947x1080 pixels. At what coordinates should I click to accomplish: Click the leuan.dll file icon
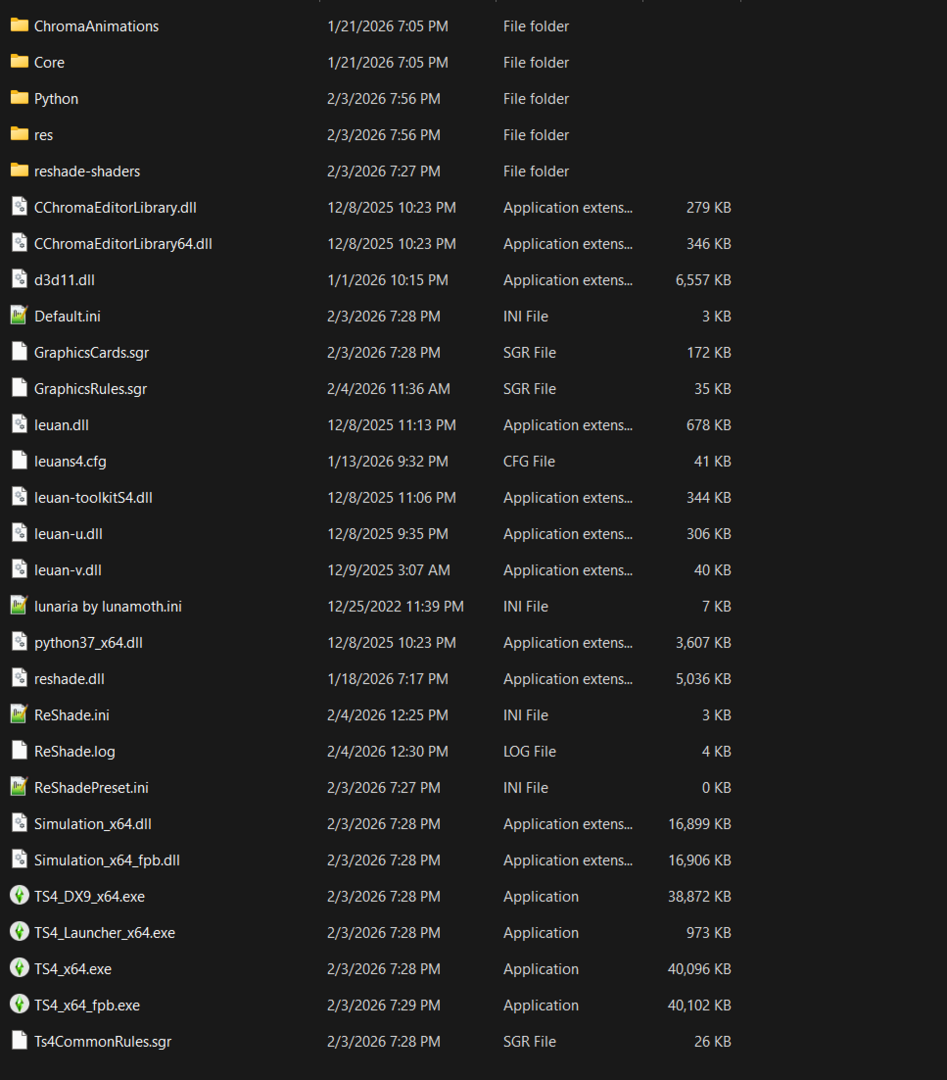(x=19, y=424)
